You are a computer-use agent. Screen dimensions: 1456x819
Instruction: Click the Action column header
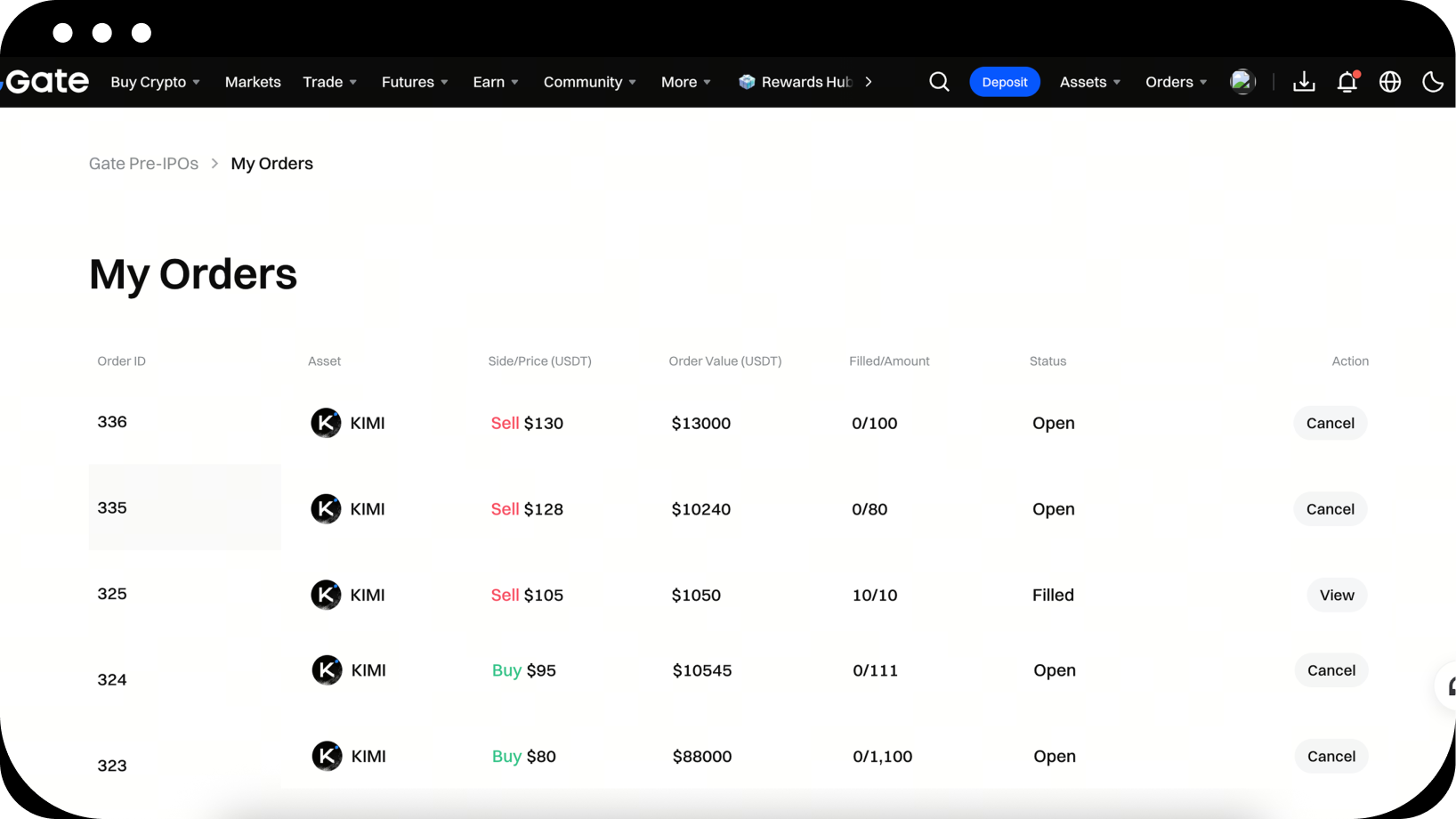1350,361
